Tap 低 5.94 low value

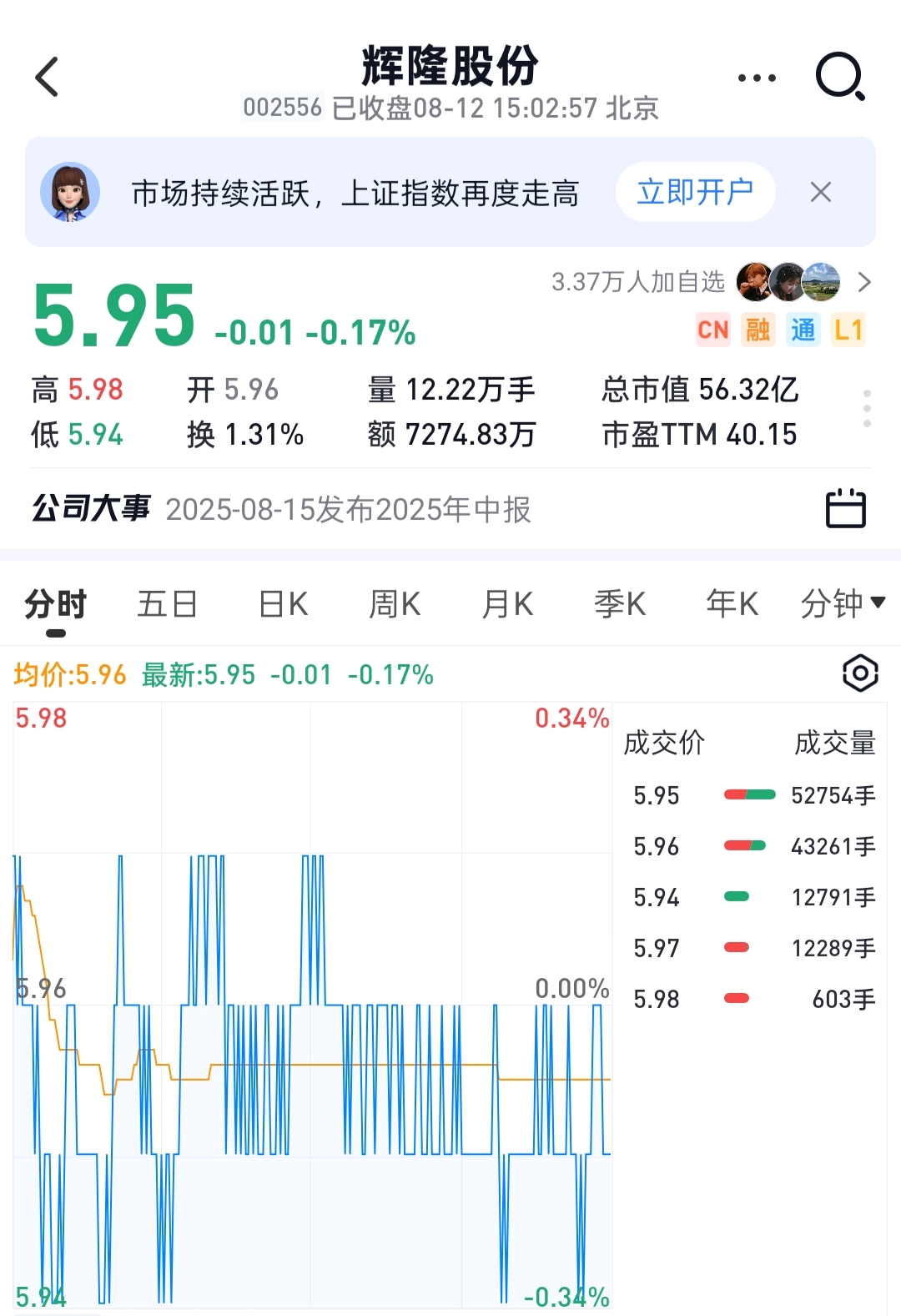77,434
